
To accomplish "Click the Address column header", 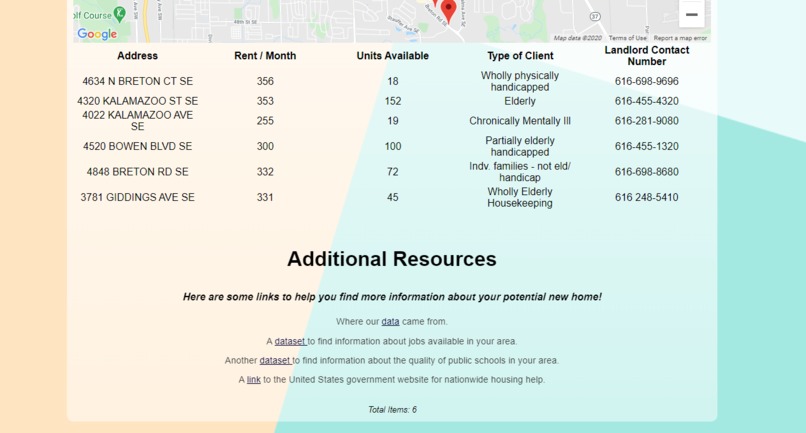I will 137,56.
